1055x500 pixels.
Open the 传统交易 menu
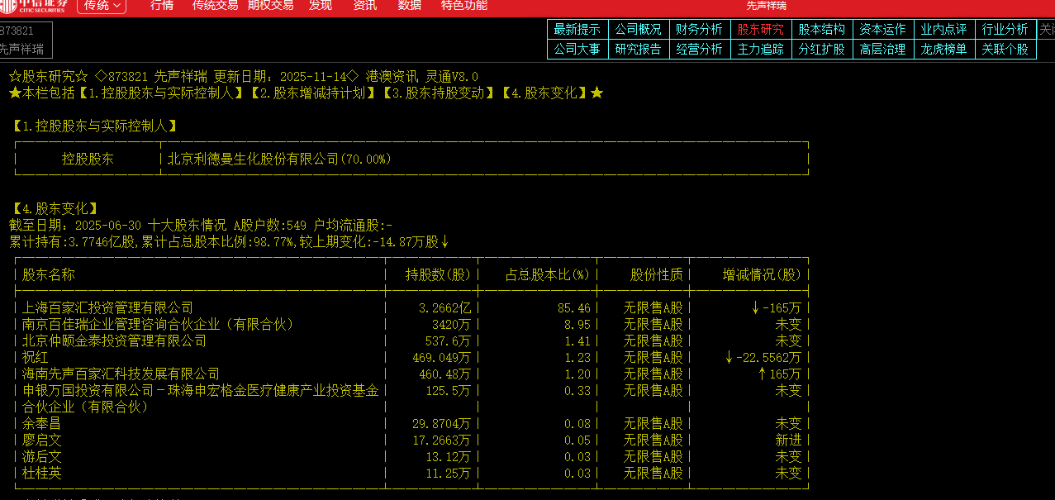tap(215, 5)
